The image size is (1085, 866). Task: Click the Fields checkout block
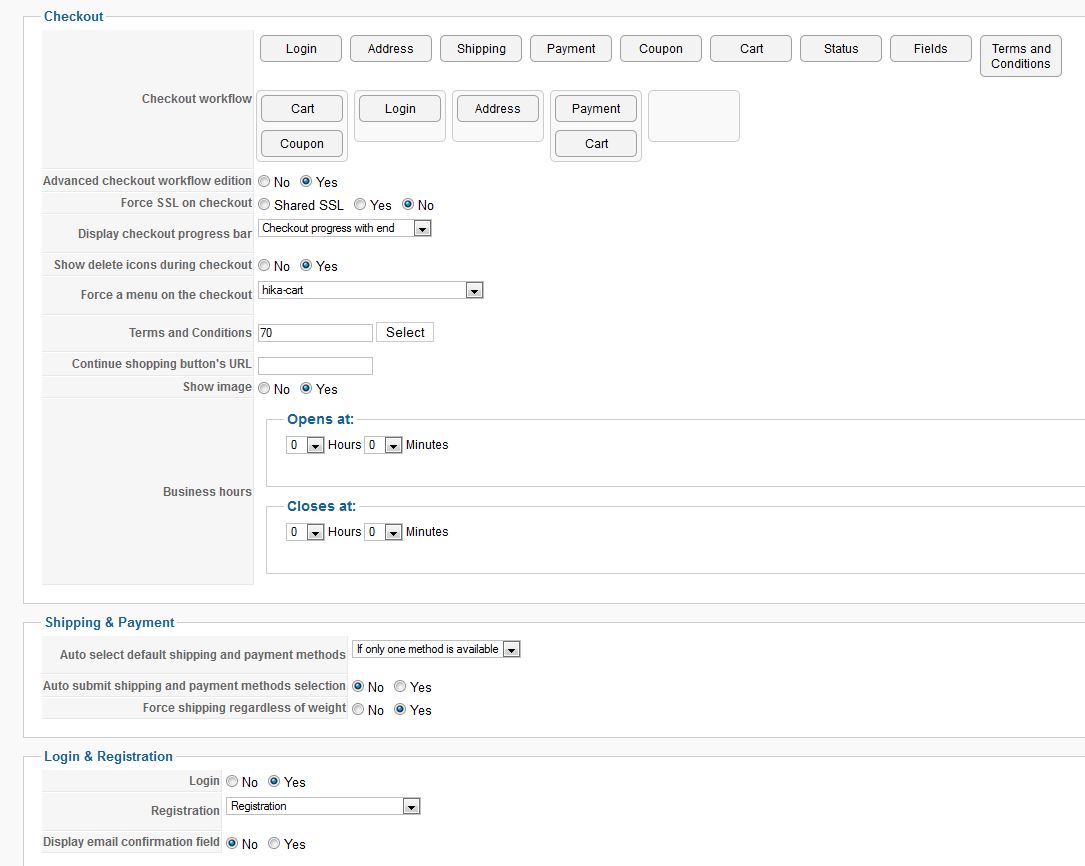click(x=930, y=49)
